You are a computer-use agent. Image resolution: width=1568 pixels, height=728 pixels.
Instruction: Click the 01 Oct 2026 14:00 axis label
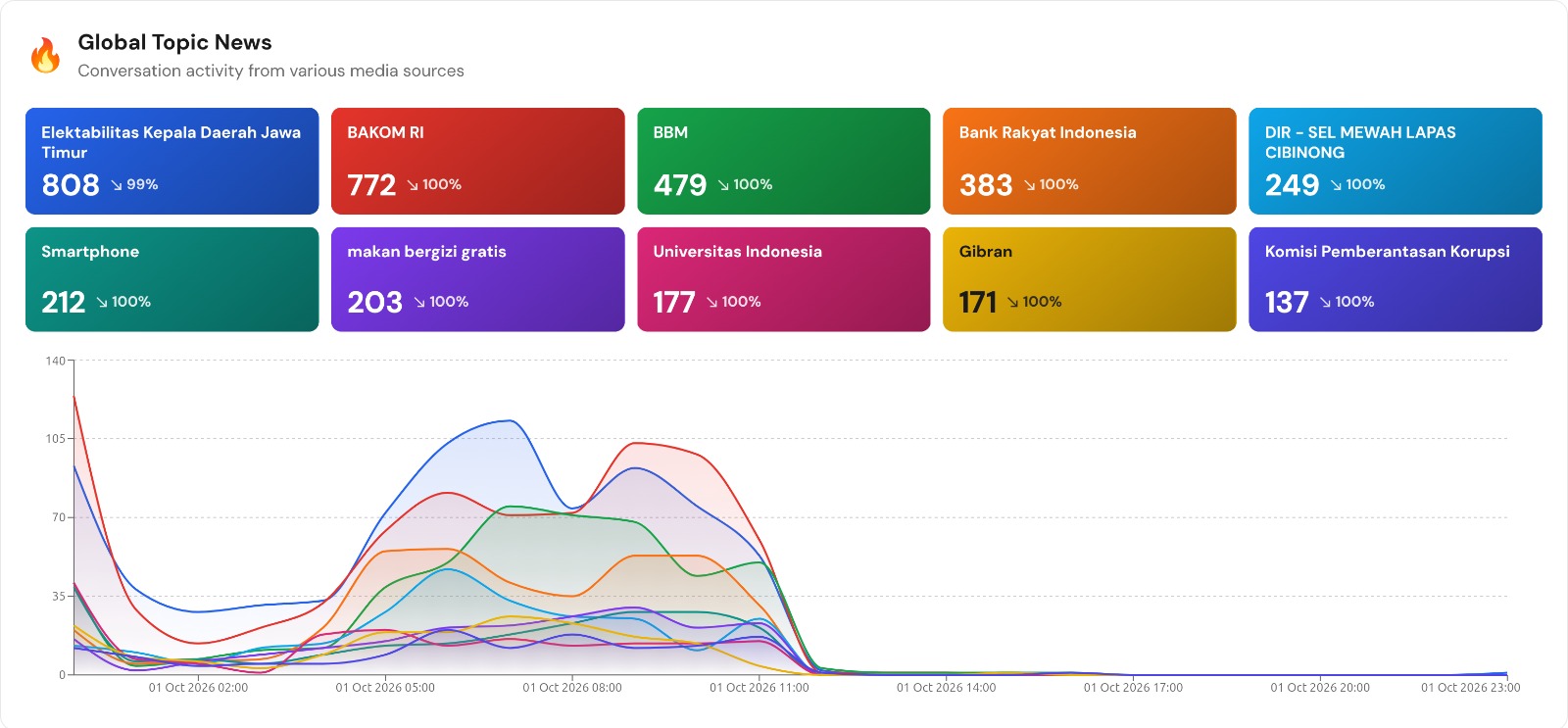[x=946, y=688]
